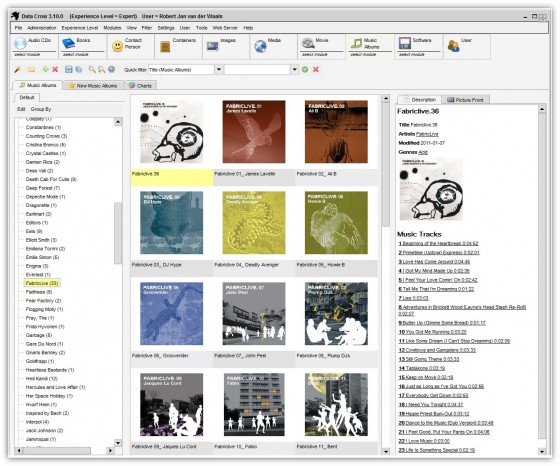Click the second magnifier find icon
The height and width of the screenshot is (466, 560).
click(x=101, y=69)
